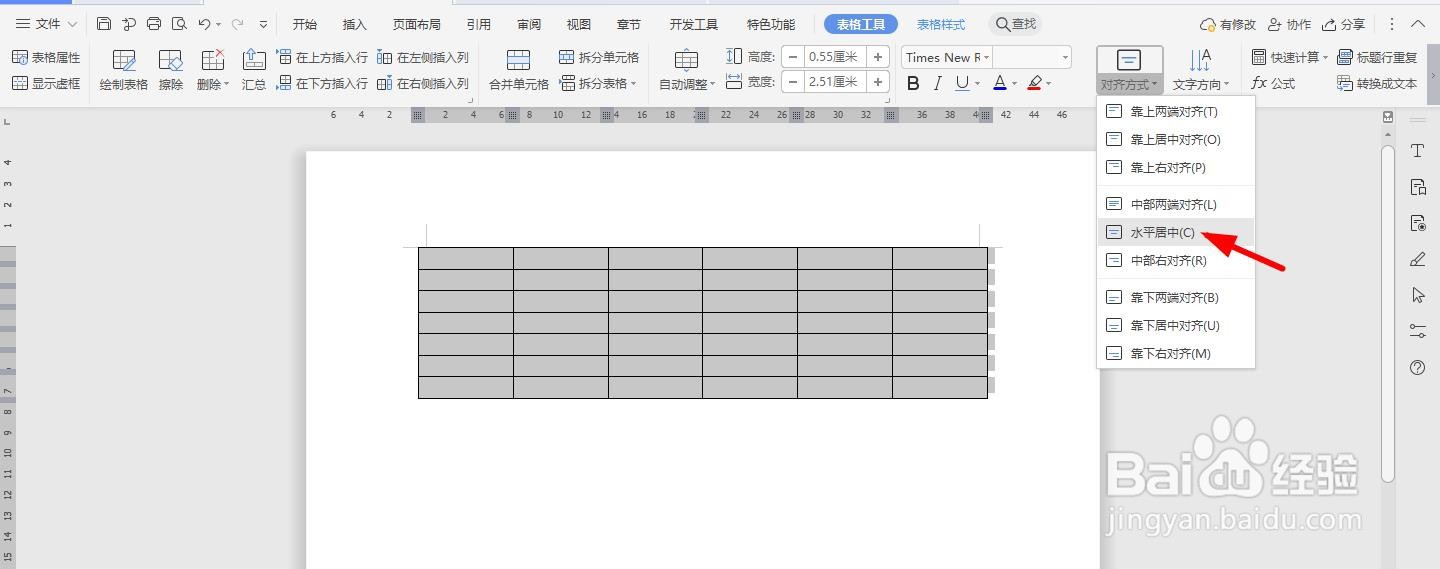Choose 靠下两端对齐(B) alignment
The height and width of the screenshot is (569, 1440).
(x=1176, y=297)
